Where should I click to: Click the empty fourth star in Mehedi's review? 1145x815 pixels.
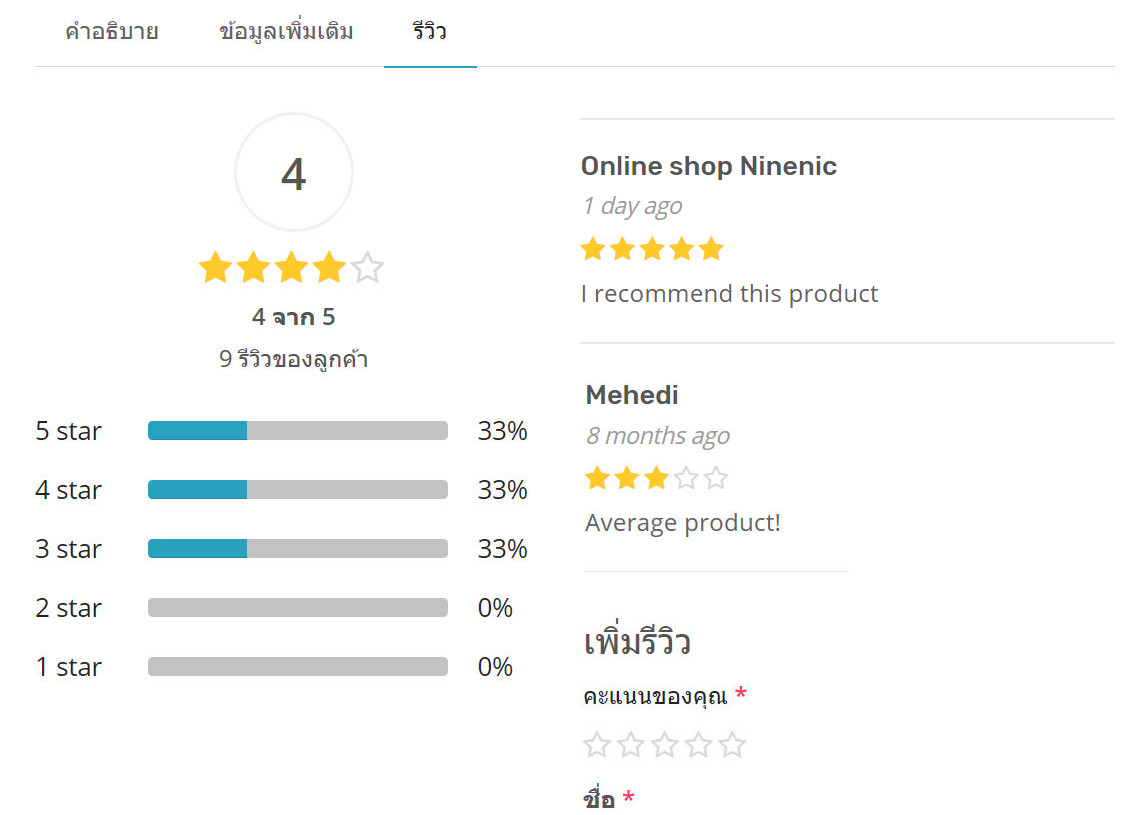686,478
